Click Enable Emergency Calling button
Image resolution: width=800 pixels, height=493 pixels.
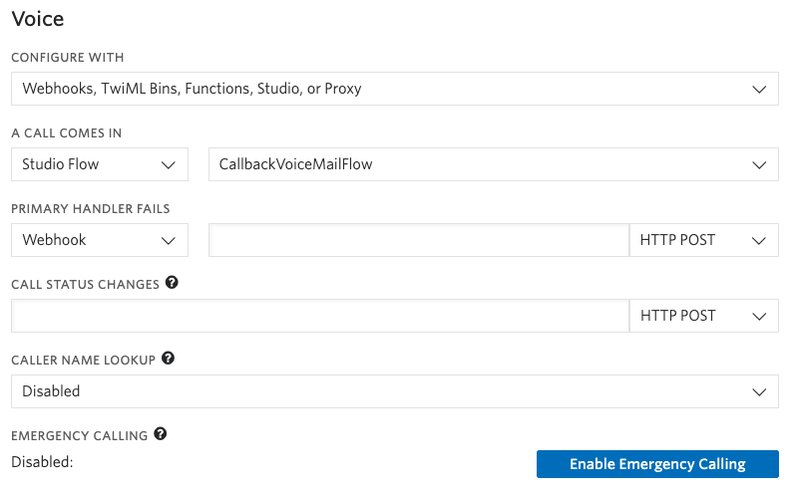[658, 464]
